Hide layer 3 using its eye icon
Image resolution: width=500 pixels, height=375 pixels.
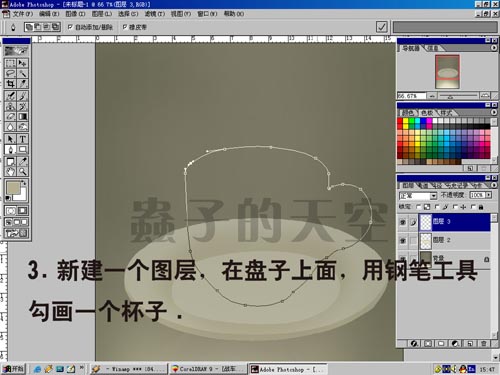pos(403,222)
